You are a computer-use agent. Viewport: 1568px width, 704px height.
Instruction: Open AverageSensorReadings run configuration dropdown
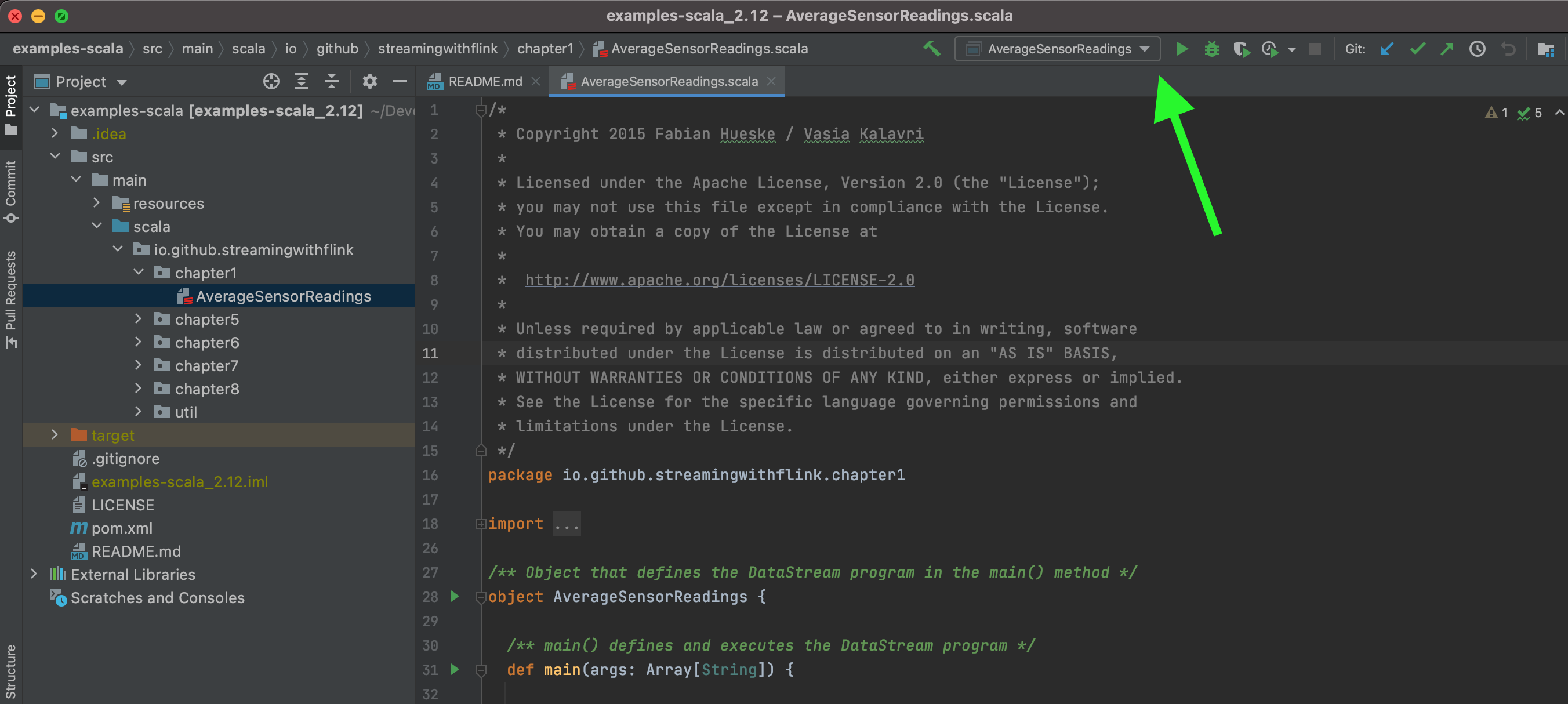click(1058, 49)
